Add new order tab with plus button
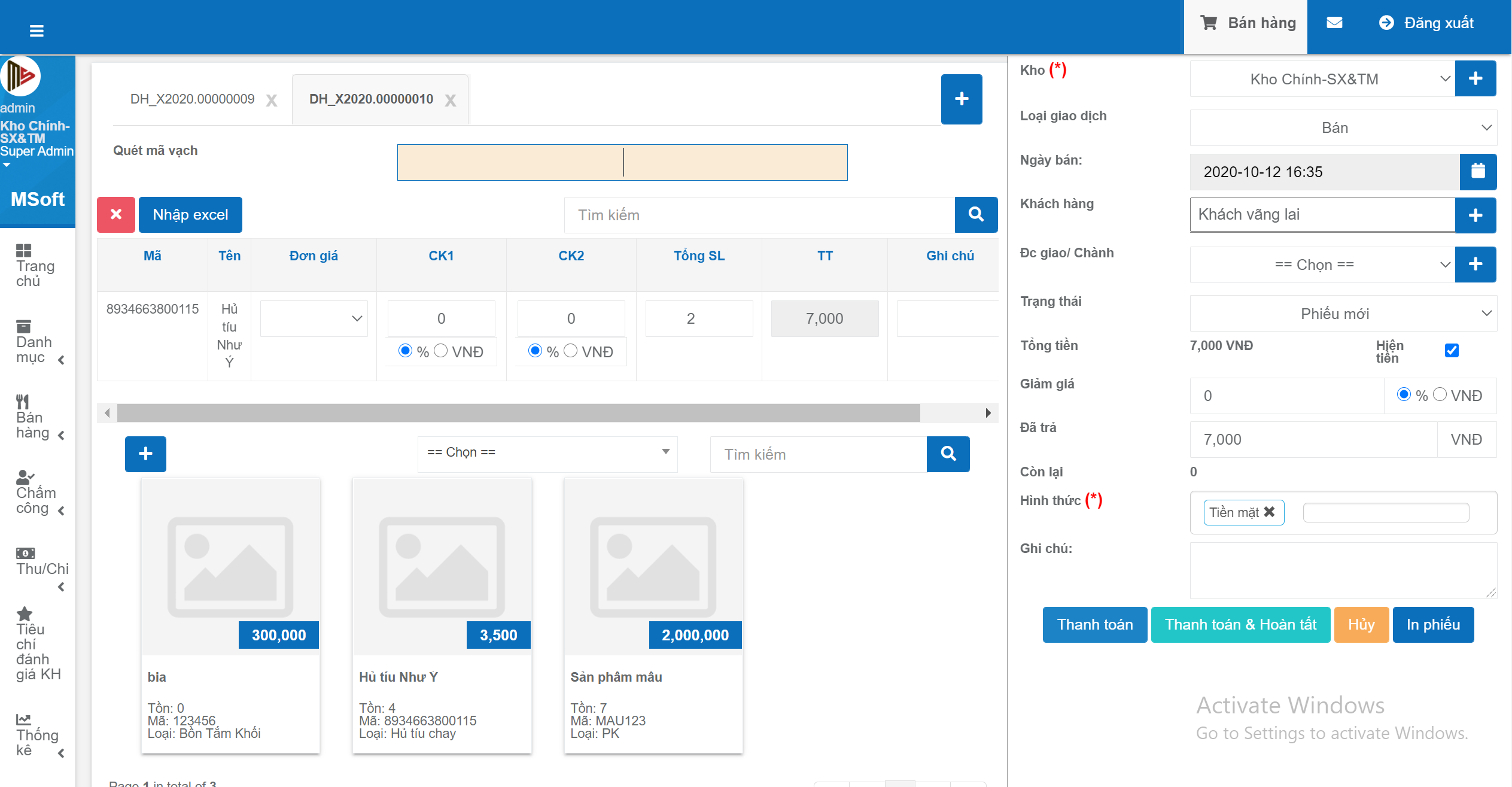 (x=961, y=99)
